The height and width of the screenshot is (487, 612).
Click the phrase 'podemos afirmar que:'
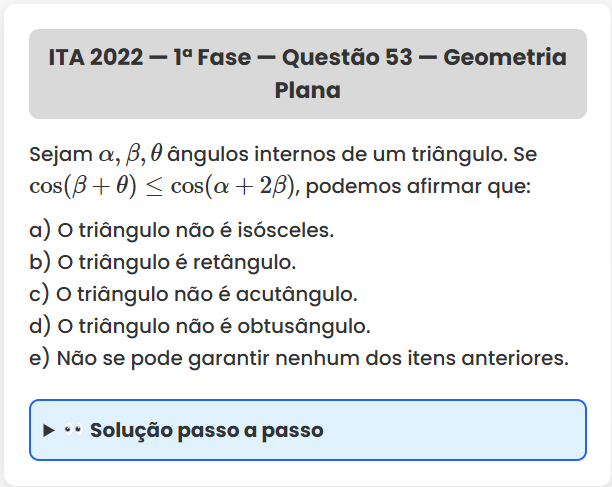click(415, 187)
